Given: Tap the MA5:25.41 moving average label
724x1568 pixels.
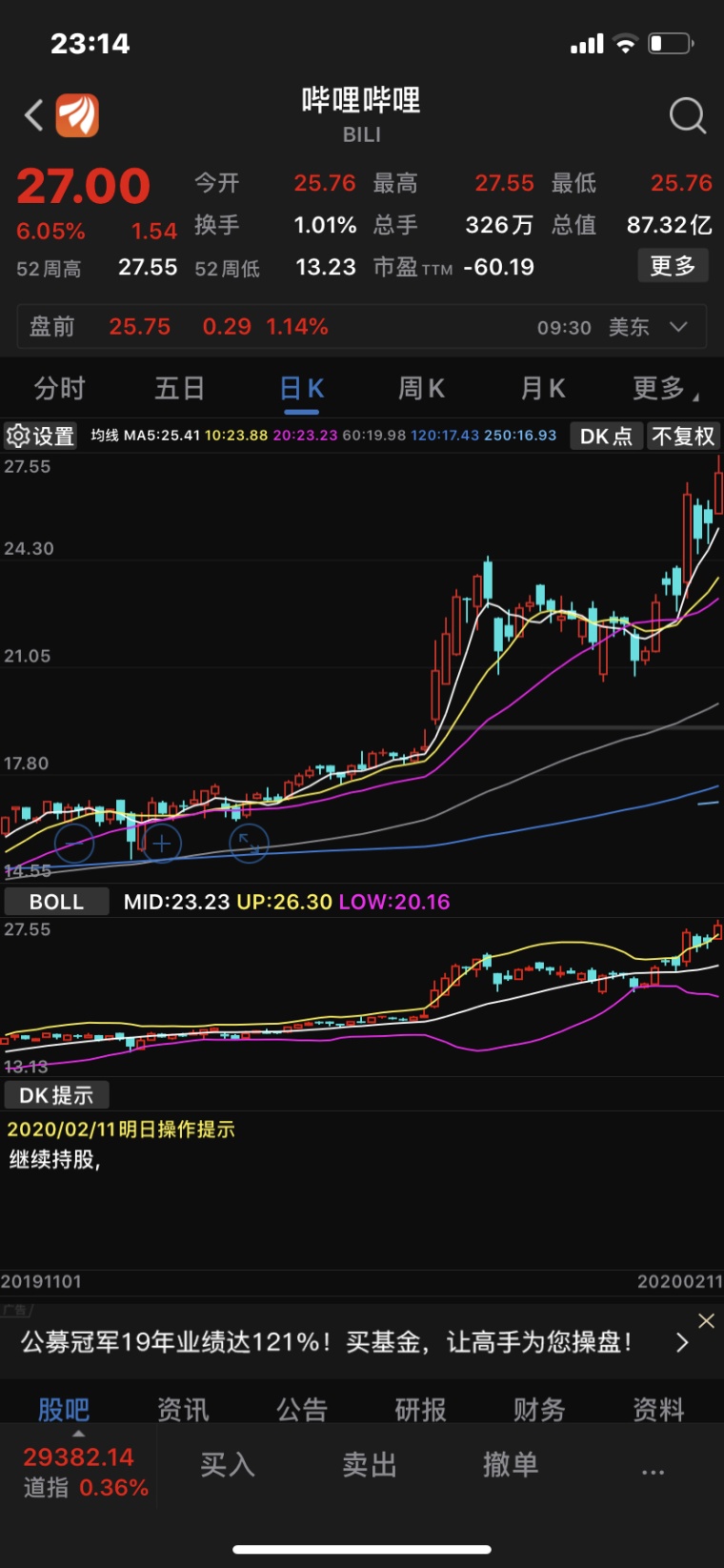Looking at the screenshot, I should [162, 436].
